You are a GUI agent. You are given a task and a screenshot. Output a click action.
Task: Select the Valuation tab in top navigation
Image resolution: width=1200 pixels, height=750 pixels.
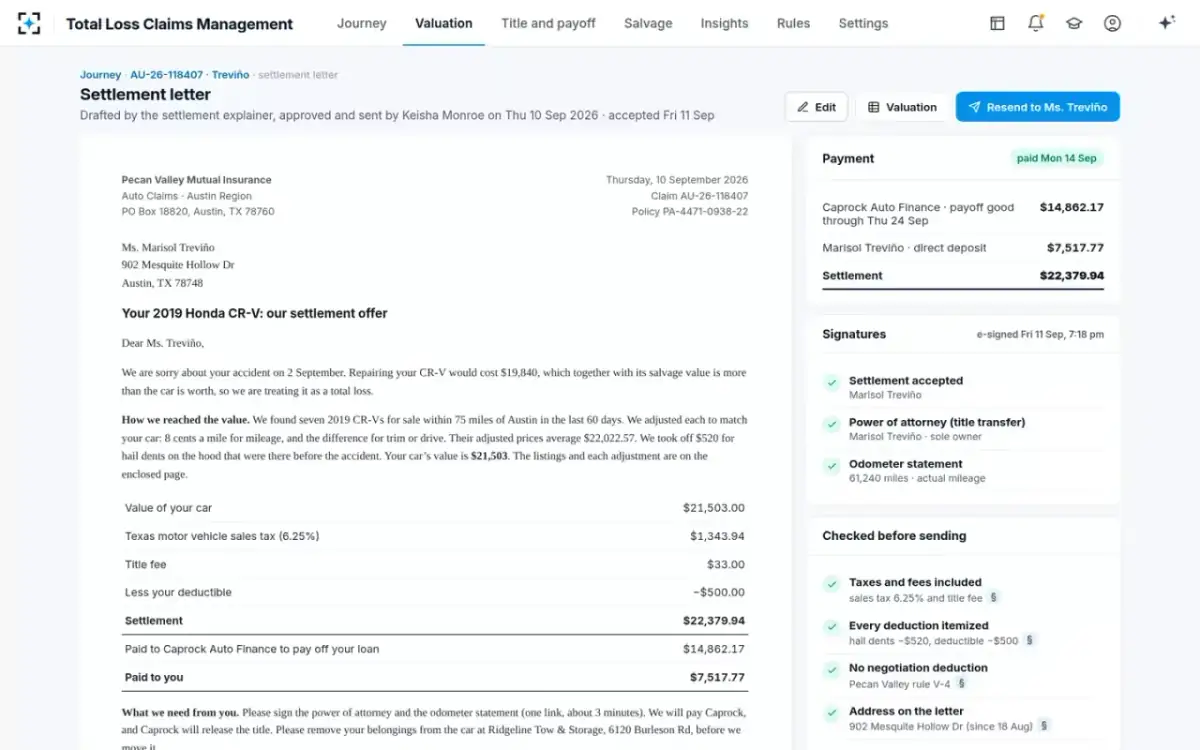tap(443, 23)
